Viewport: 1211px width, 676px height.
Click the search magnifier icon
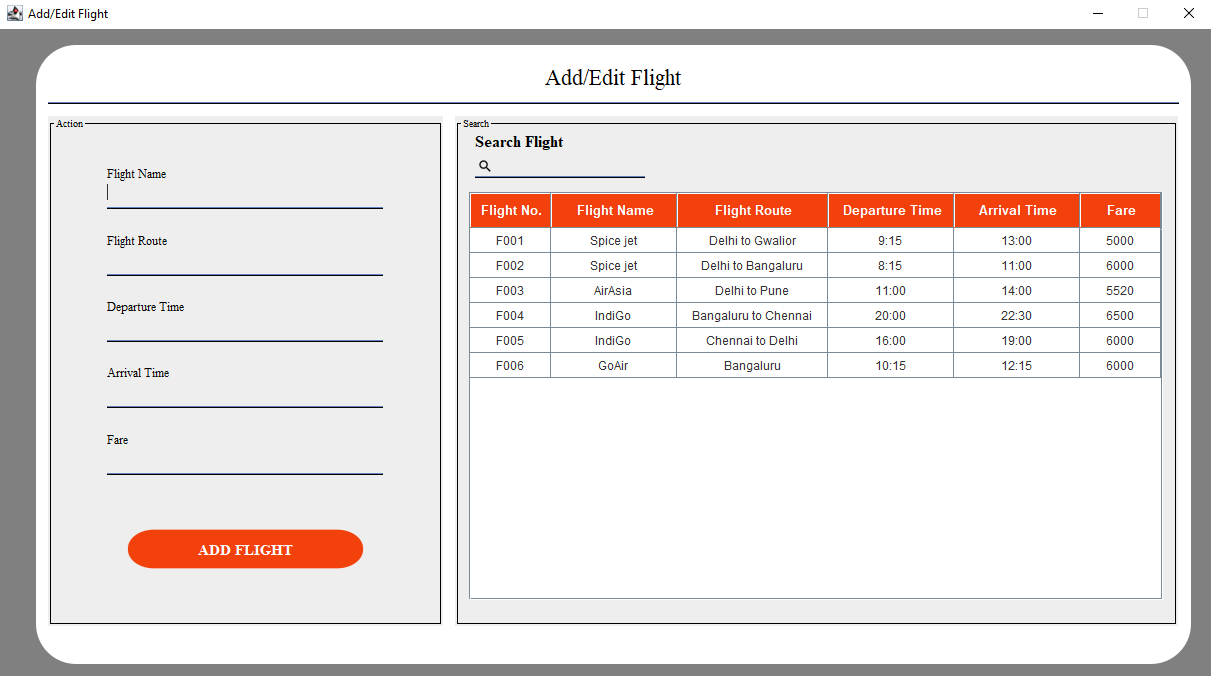tap(485, 166)
